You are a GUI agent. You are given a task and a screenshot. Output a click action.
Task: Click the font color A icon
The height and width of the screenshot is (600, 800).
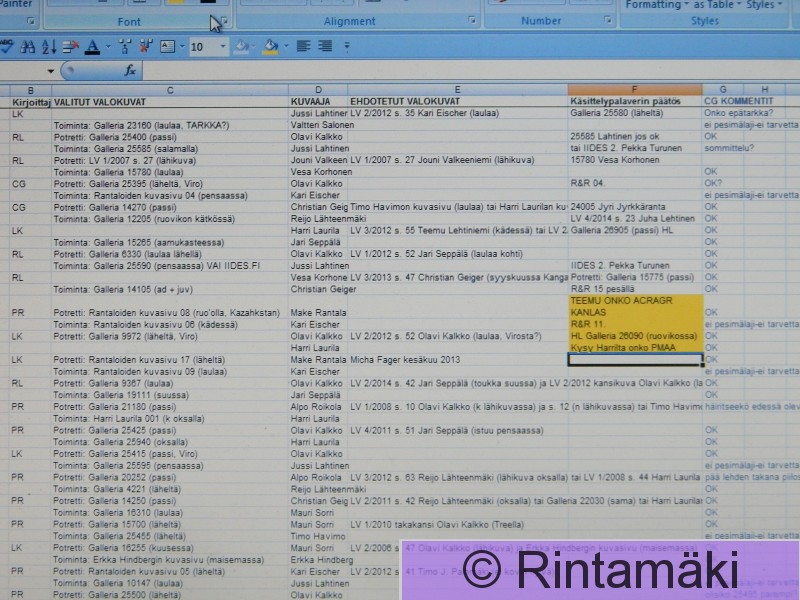92,47
